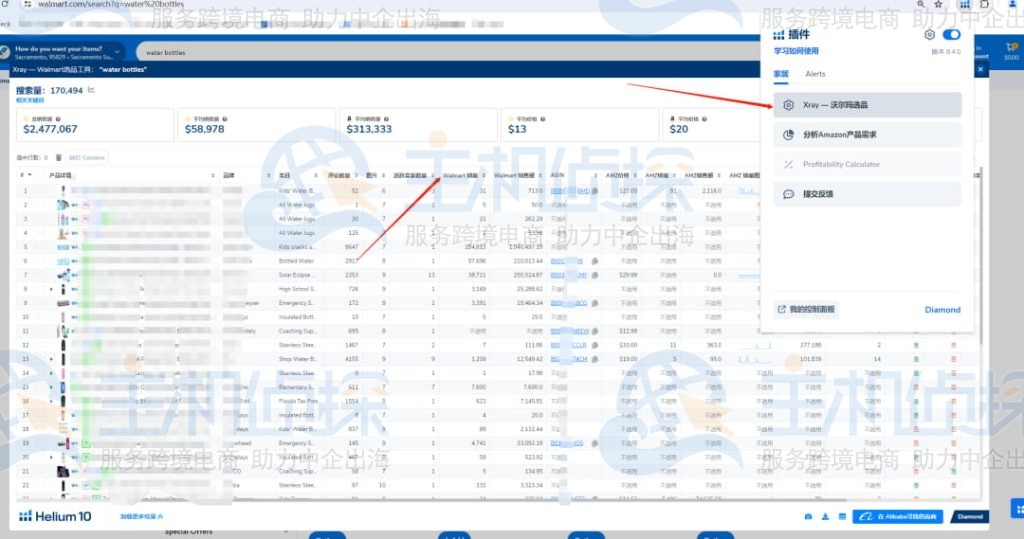
Task: Copy ASIN icon in row 9
Action: click(x=594, y=303)
